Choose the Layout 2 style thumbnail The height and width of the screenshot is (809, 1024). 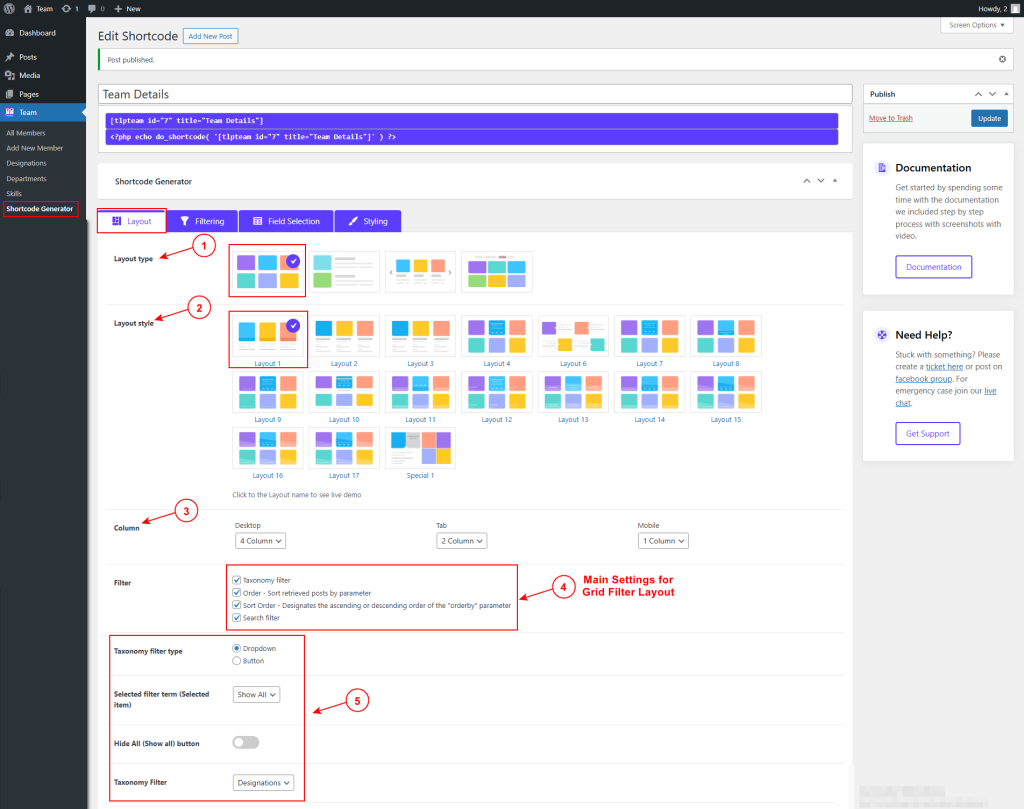[x=344, y=336]
